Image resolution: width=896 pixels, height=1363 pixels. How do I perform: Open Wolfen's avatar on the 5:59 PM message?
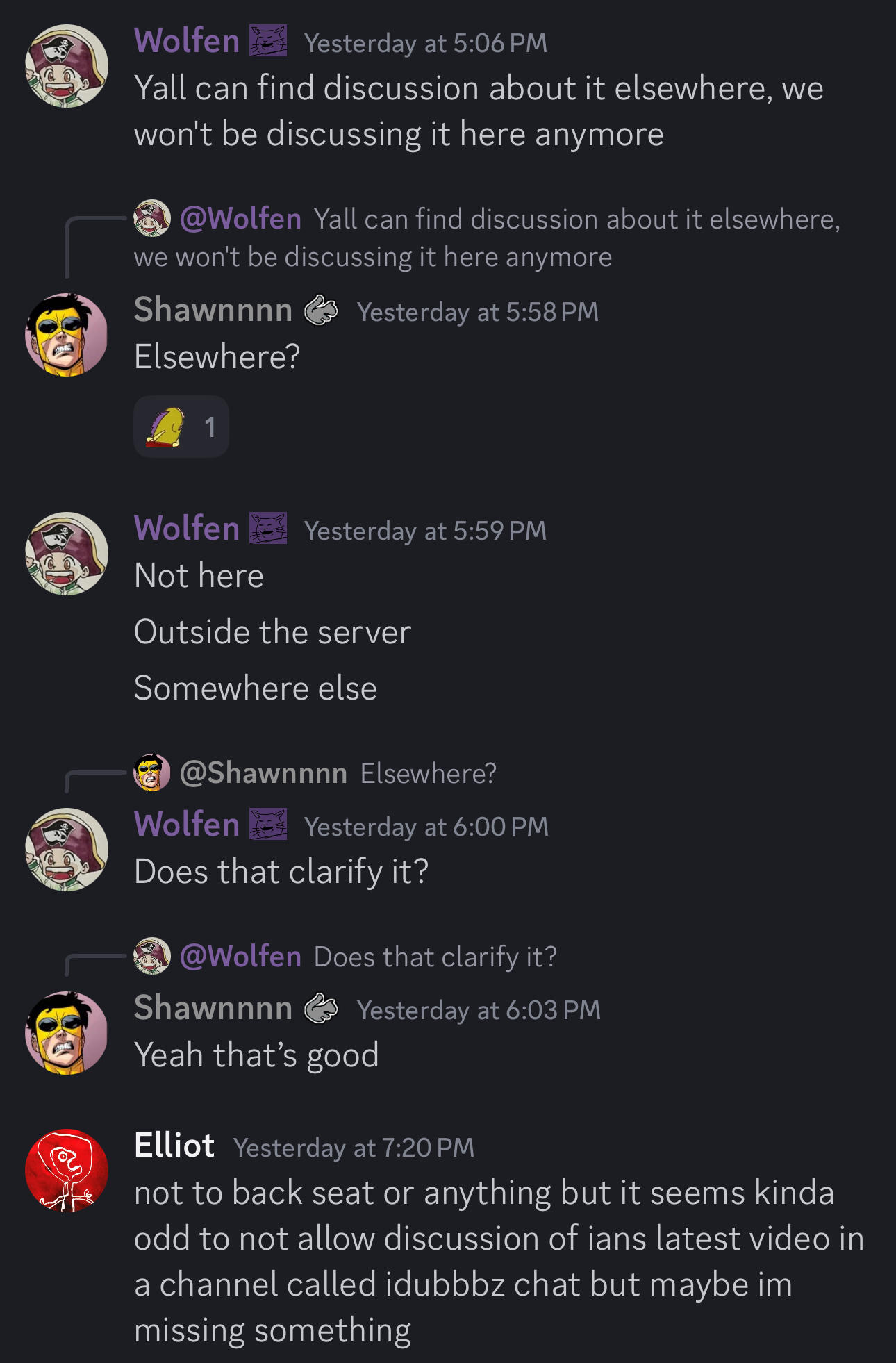click(67, 554)
